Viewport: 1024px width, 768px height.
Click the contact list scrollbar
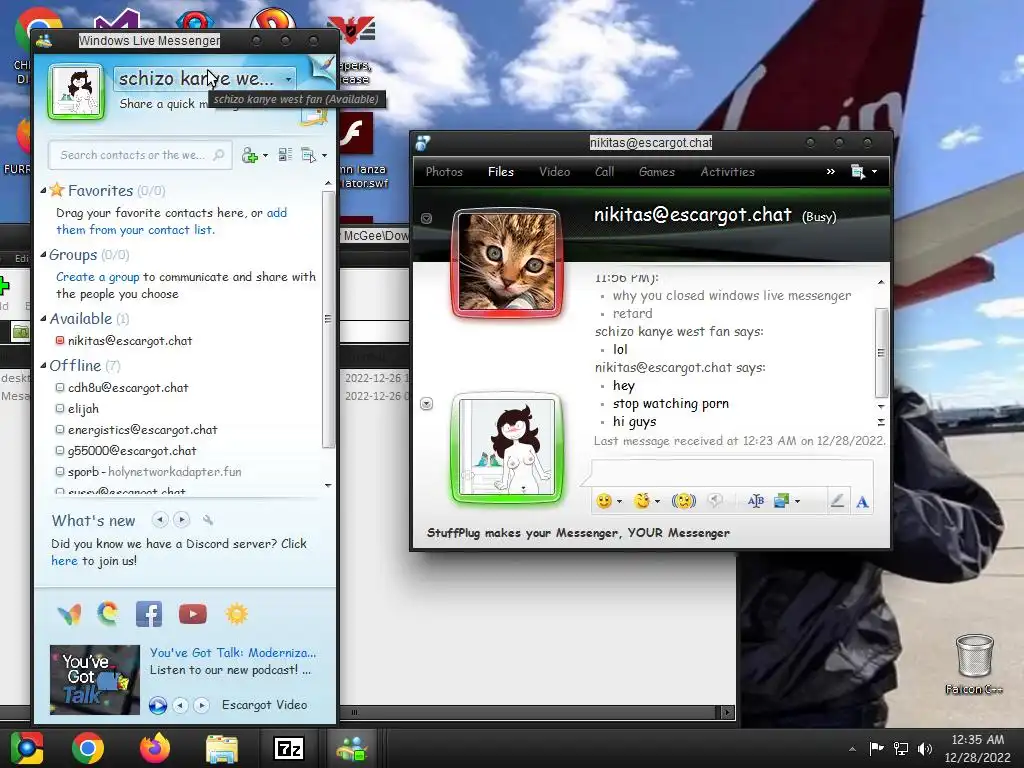[x=328, y=319]
